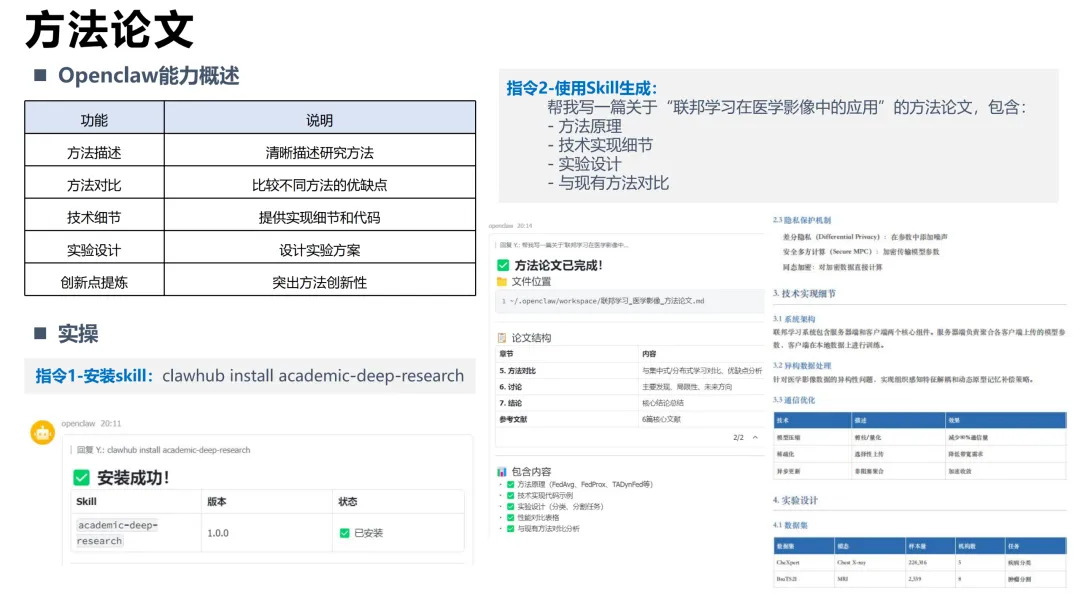The width and height of the screenshot is (1080, 608).
Task: Click the 参考文献 row
Action: click(x=630, y=419)
